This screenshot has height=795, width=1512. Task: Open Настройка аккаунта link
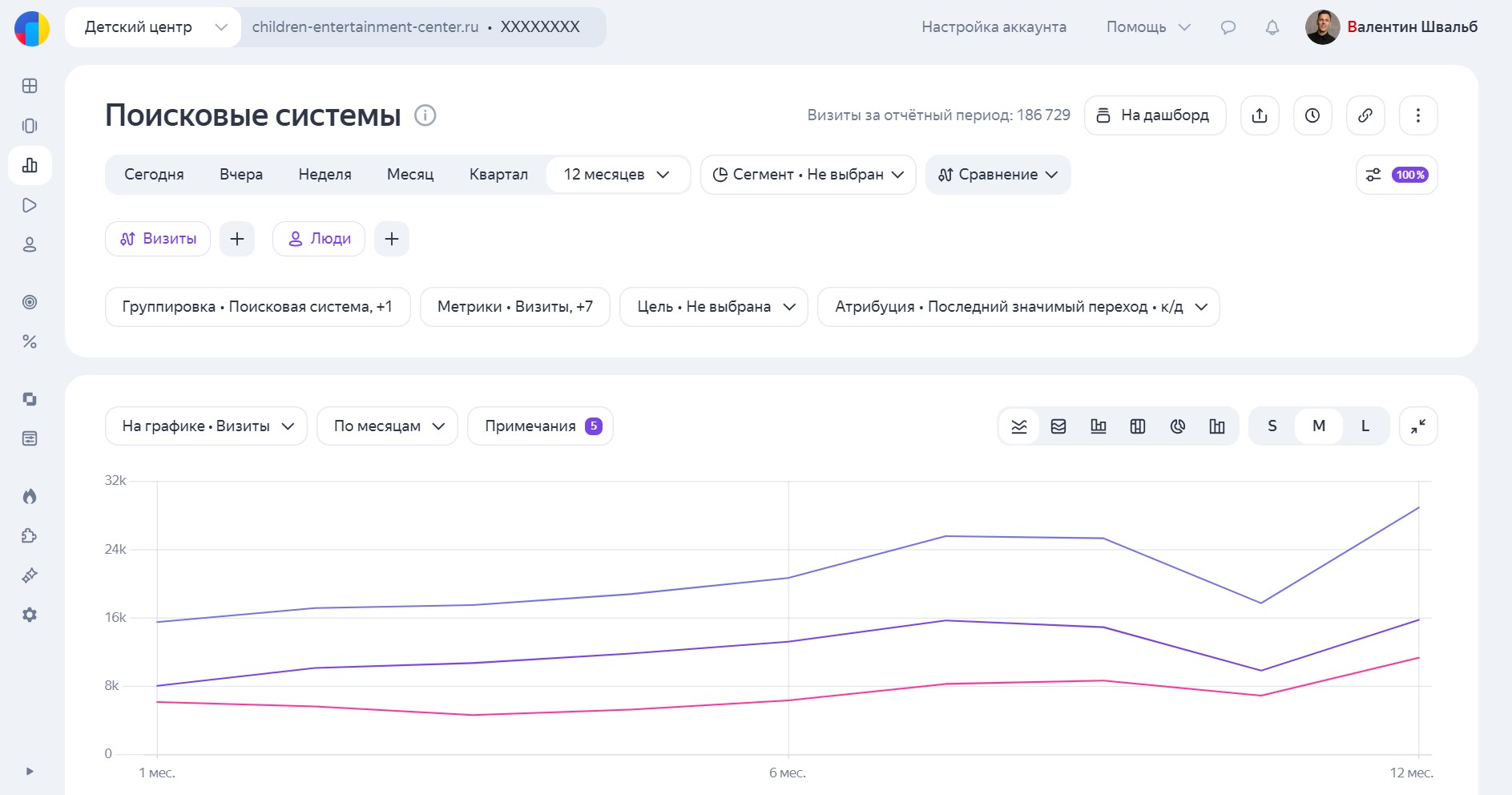click(x=994, y=27)
